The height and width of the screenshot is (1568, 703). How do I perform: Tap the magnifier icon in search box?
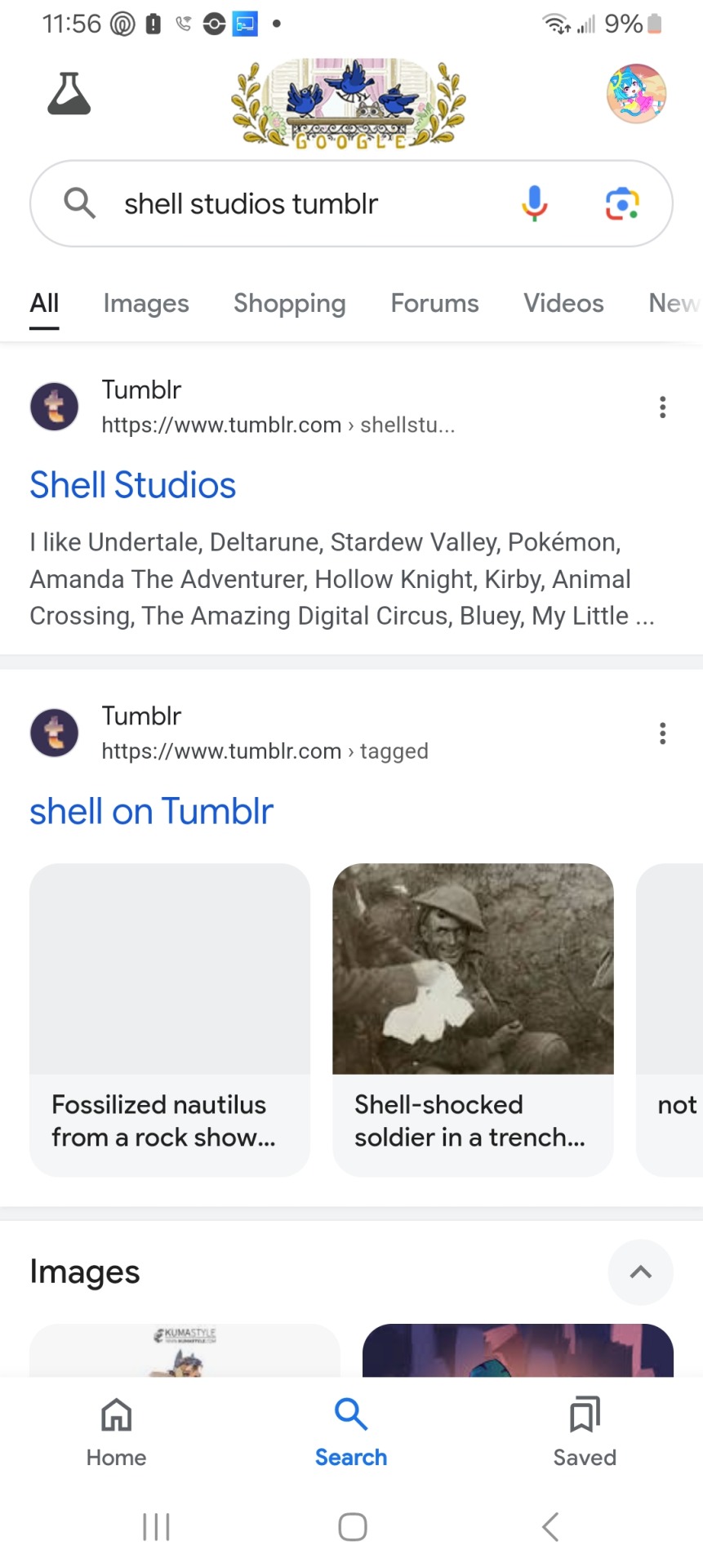click(x=79, y=203)
